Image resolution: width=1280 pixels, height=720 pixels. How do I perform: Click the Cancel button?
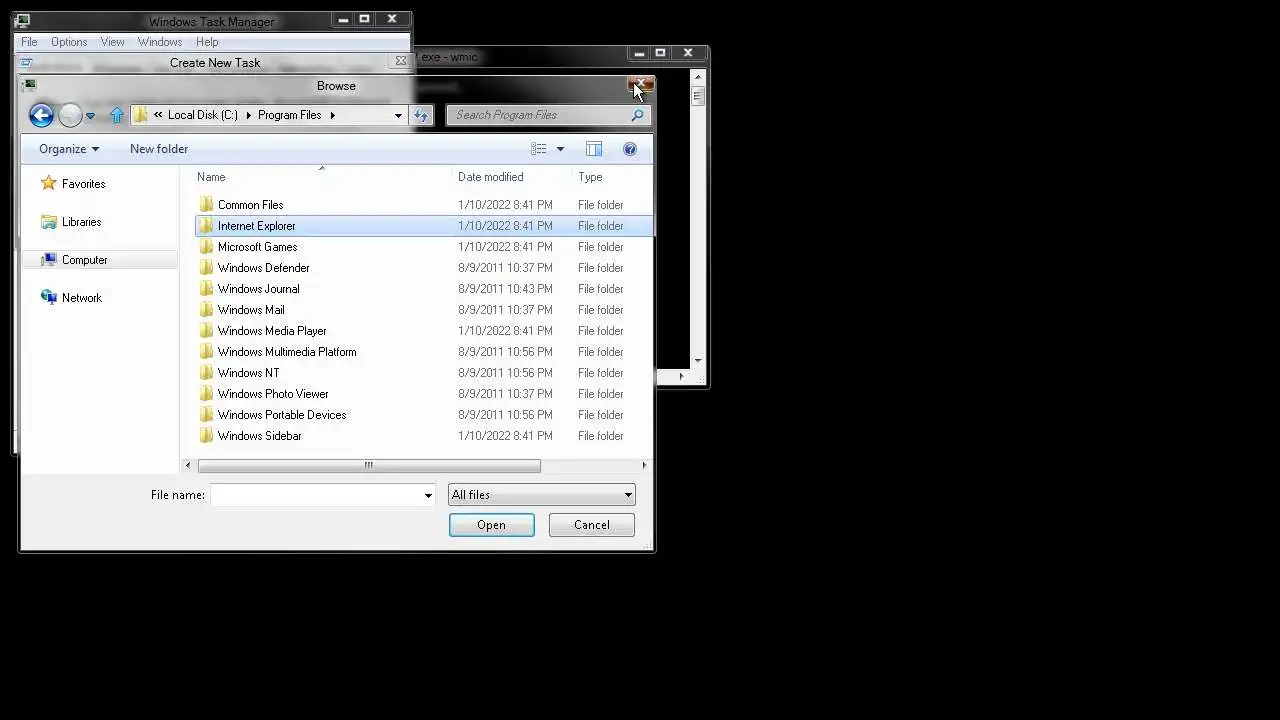(x=592, y=525)
